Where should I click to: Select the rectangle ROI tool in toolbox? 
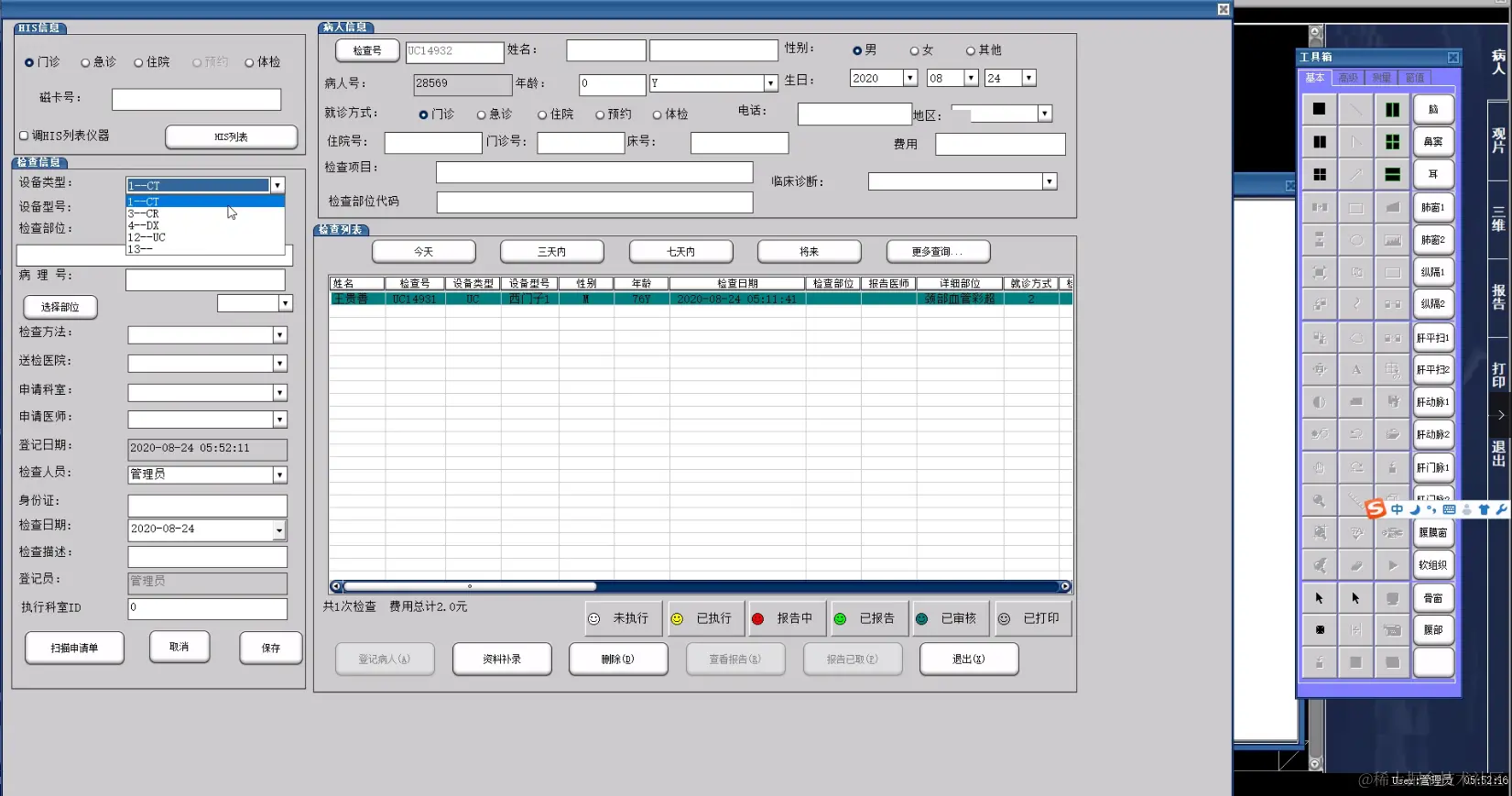[x=1355, y=208]
